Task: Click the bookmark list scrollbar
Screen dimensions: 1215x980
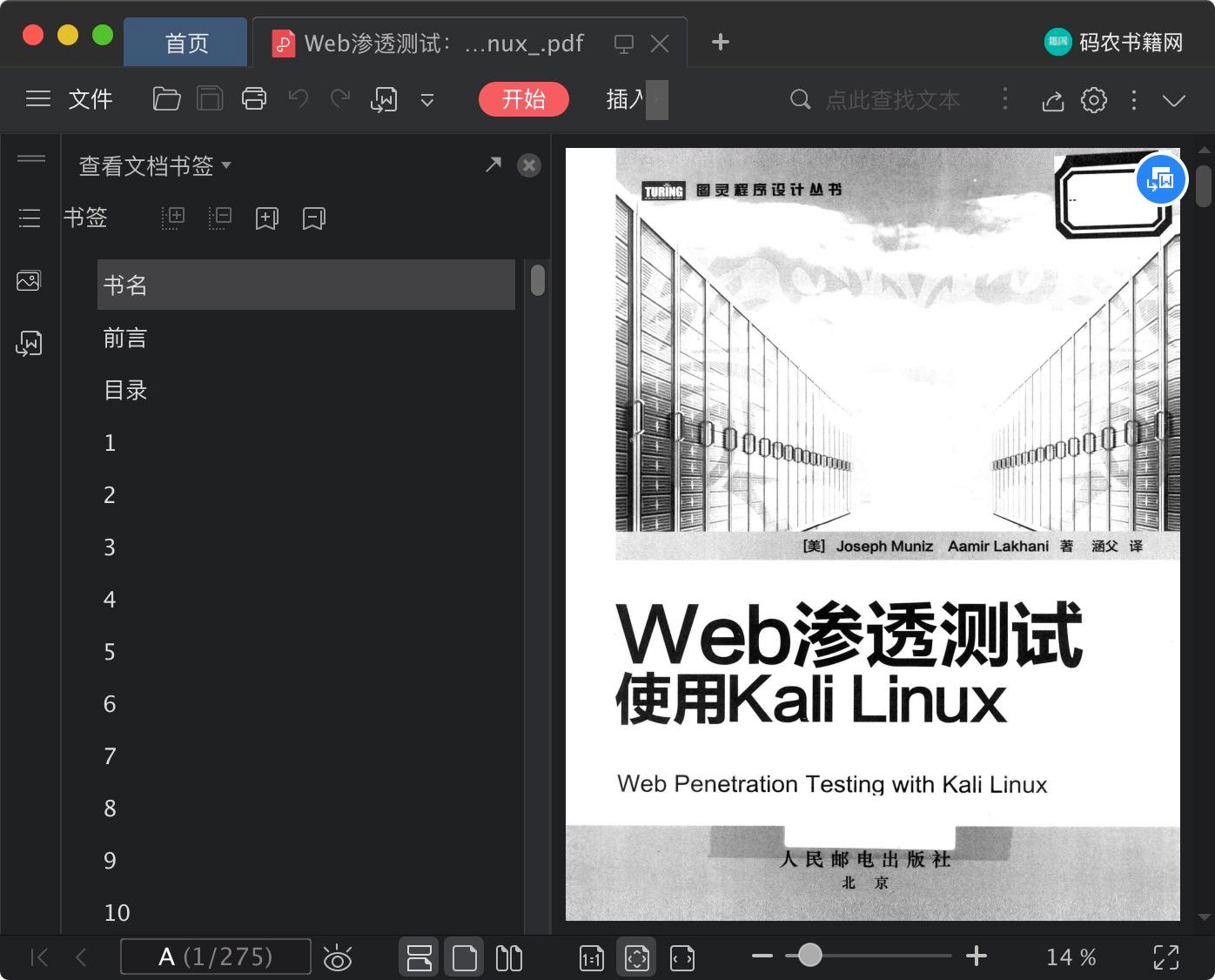Action: (538, 280)
